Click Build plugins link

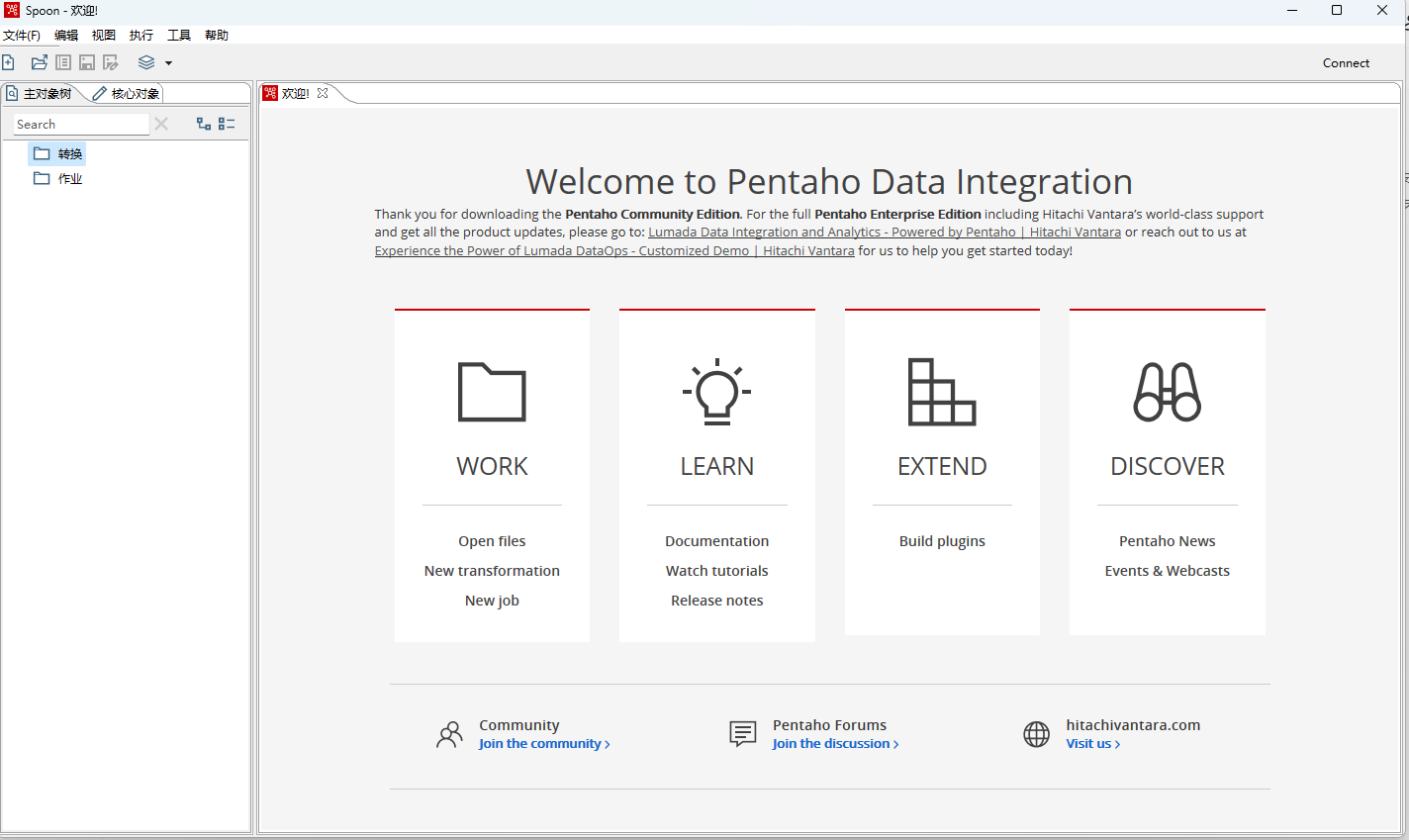(942, 541)
